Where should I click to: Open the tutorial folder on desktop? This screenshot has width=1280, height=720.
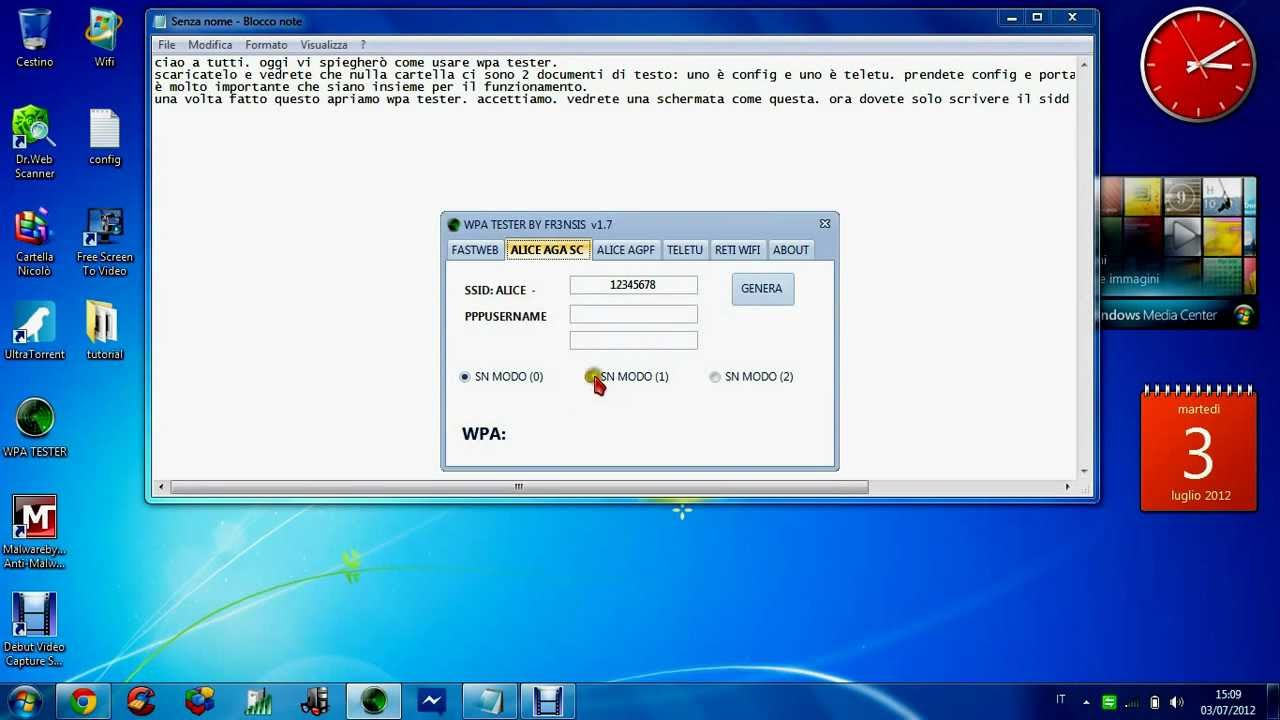click(104, 330)
